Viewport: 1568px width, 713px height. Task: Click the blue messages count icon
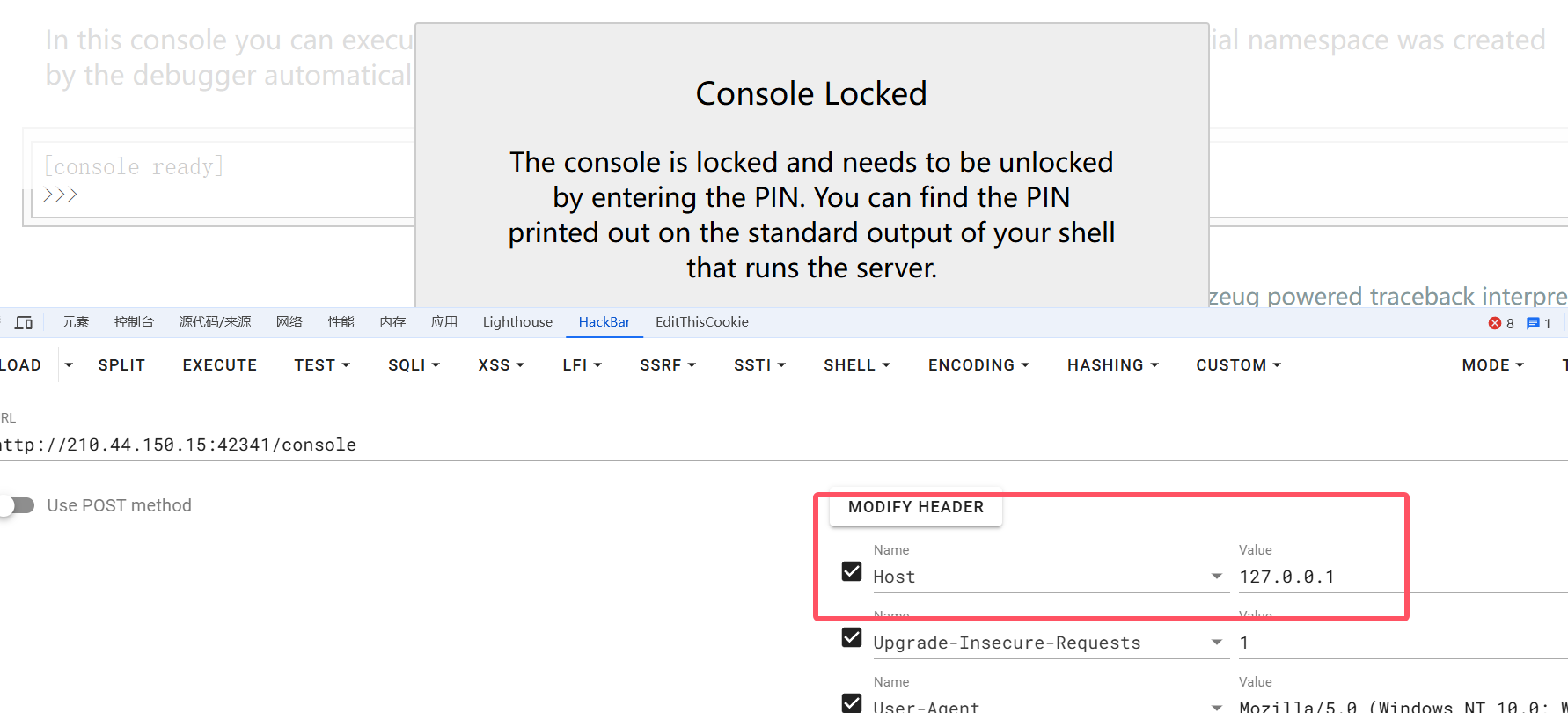tap(1533, 323)
